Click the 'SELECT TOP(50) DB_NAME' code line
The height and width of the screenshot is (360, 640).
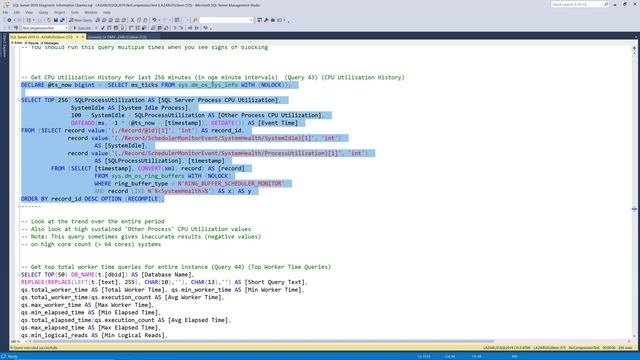click(108, 275)
